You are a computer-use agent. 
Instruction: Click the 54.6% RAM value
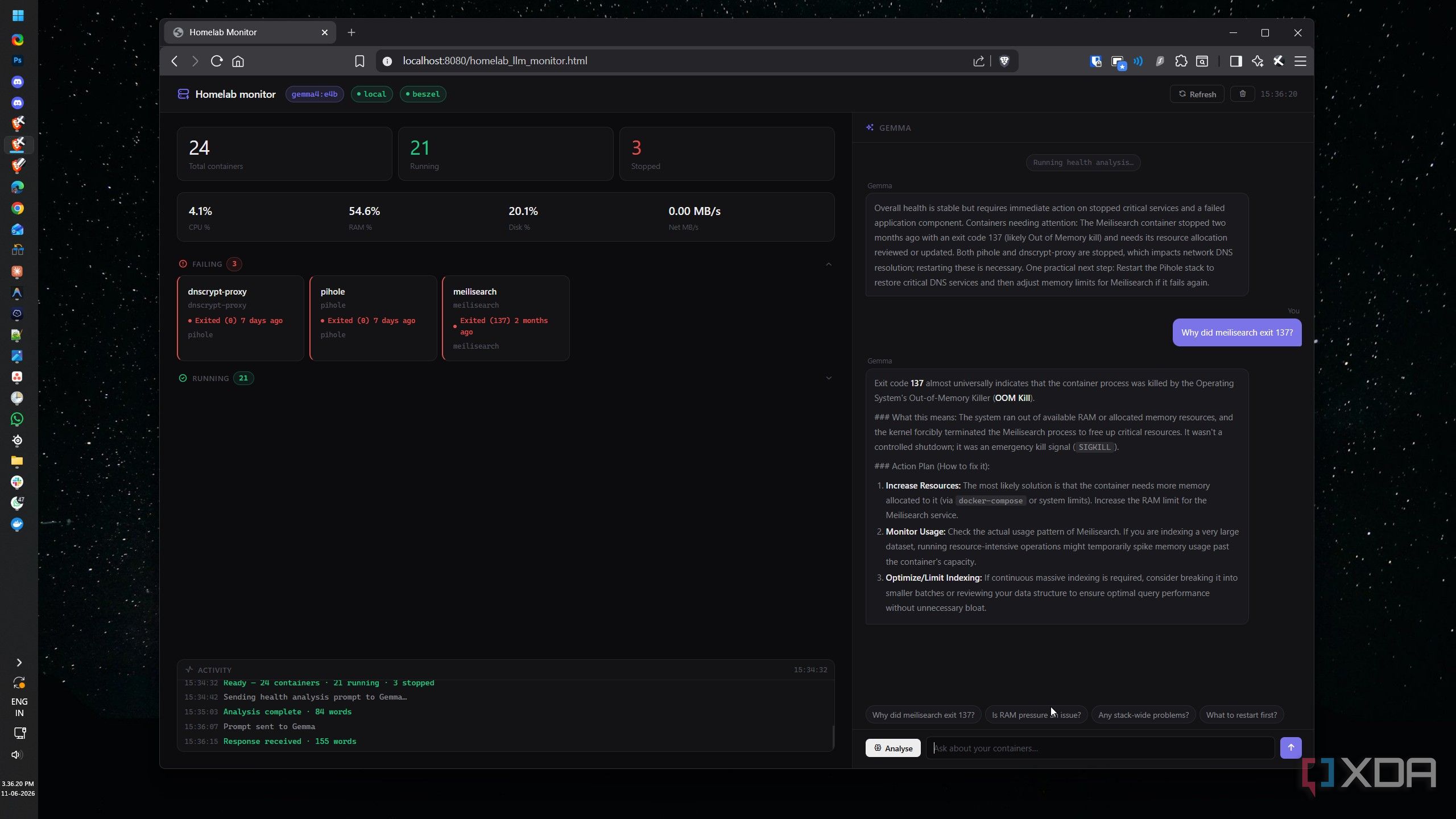tap(364, 211)
